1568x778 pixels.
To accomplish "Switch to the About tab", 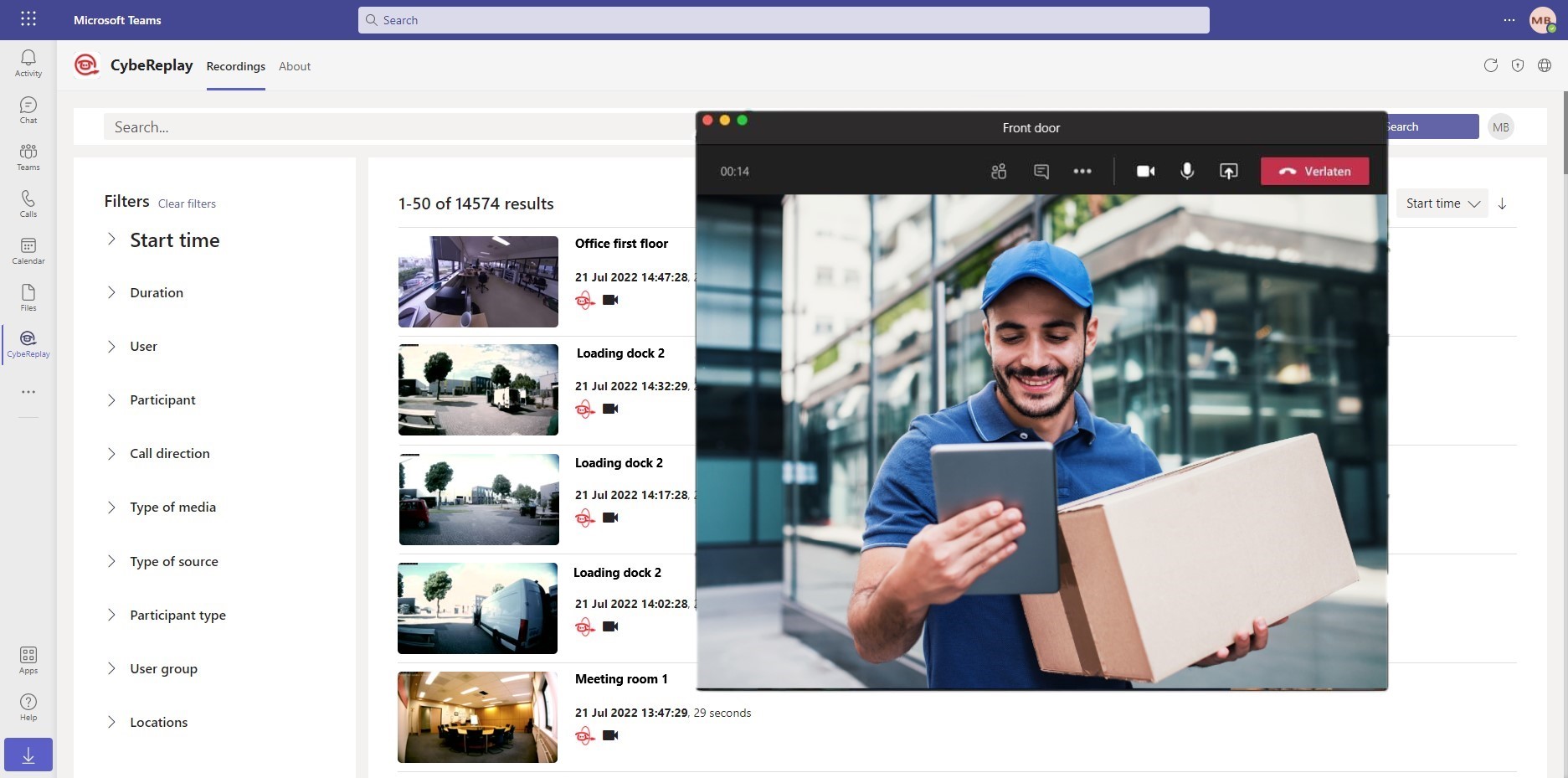I will pos(294,66).
